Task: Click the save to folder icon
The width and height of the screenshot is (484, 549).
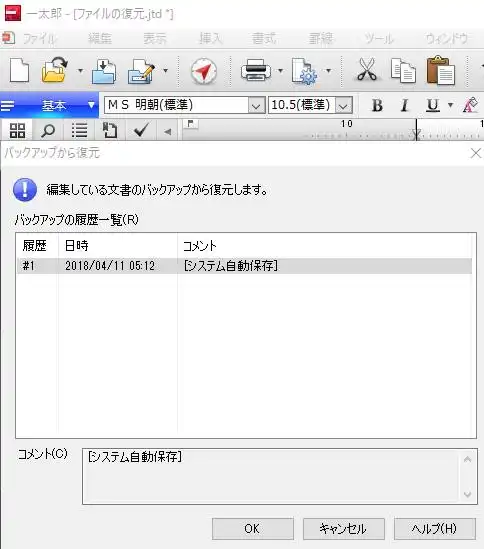Action: [104, 71]
